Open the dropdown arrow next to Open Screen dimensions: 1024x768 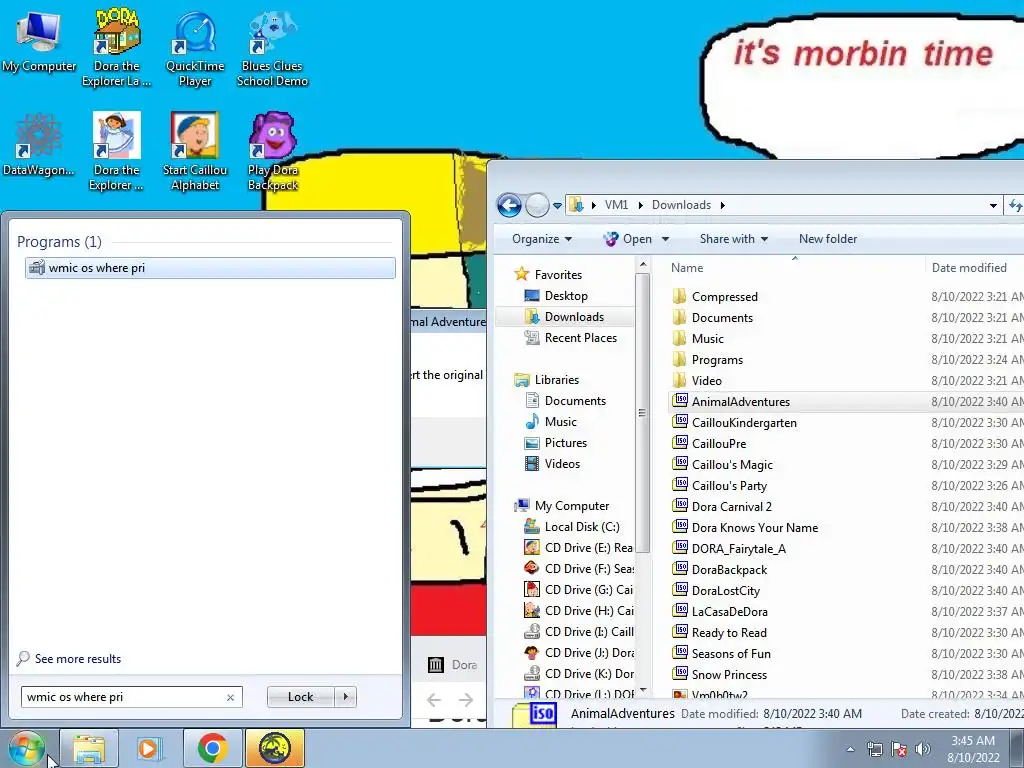coord(665,239)
